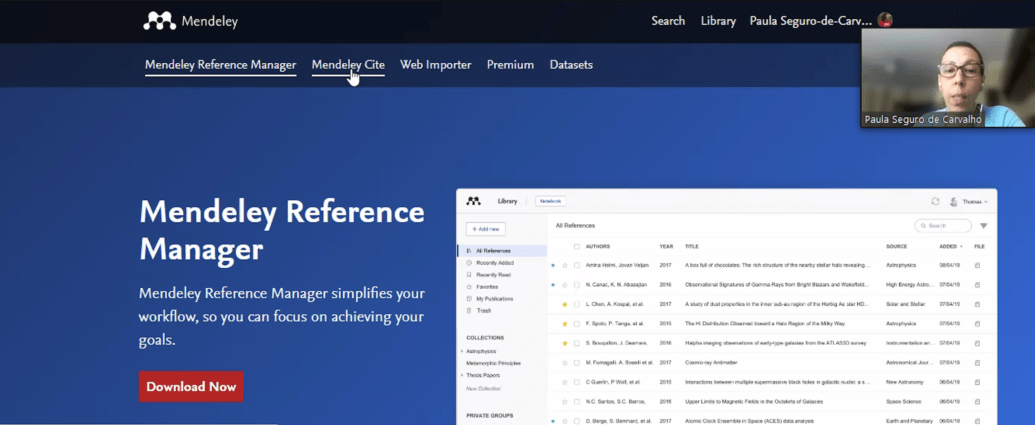Tick the checkbox for the N. Canac row

tap(577, 284)
